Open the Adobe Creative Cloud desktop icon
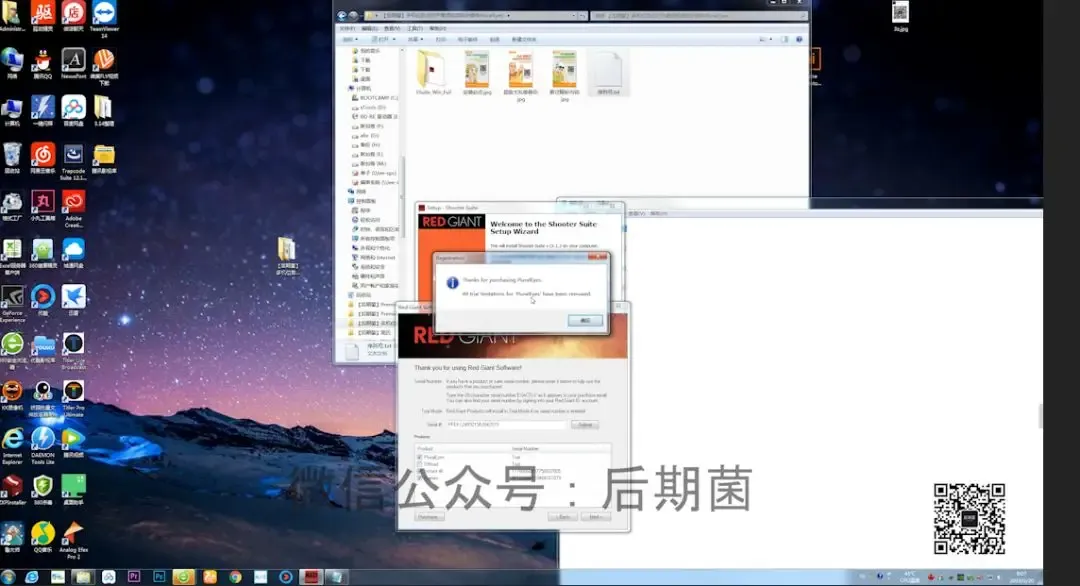 (x=73, y=209)
